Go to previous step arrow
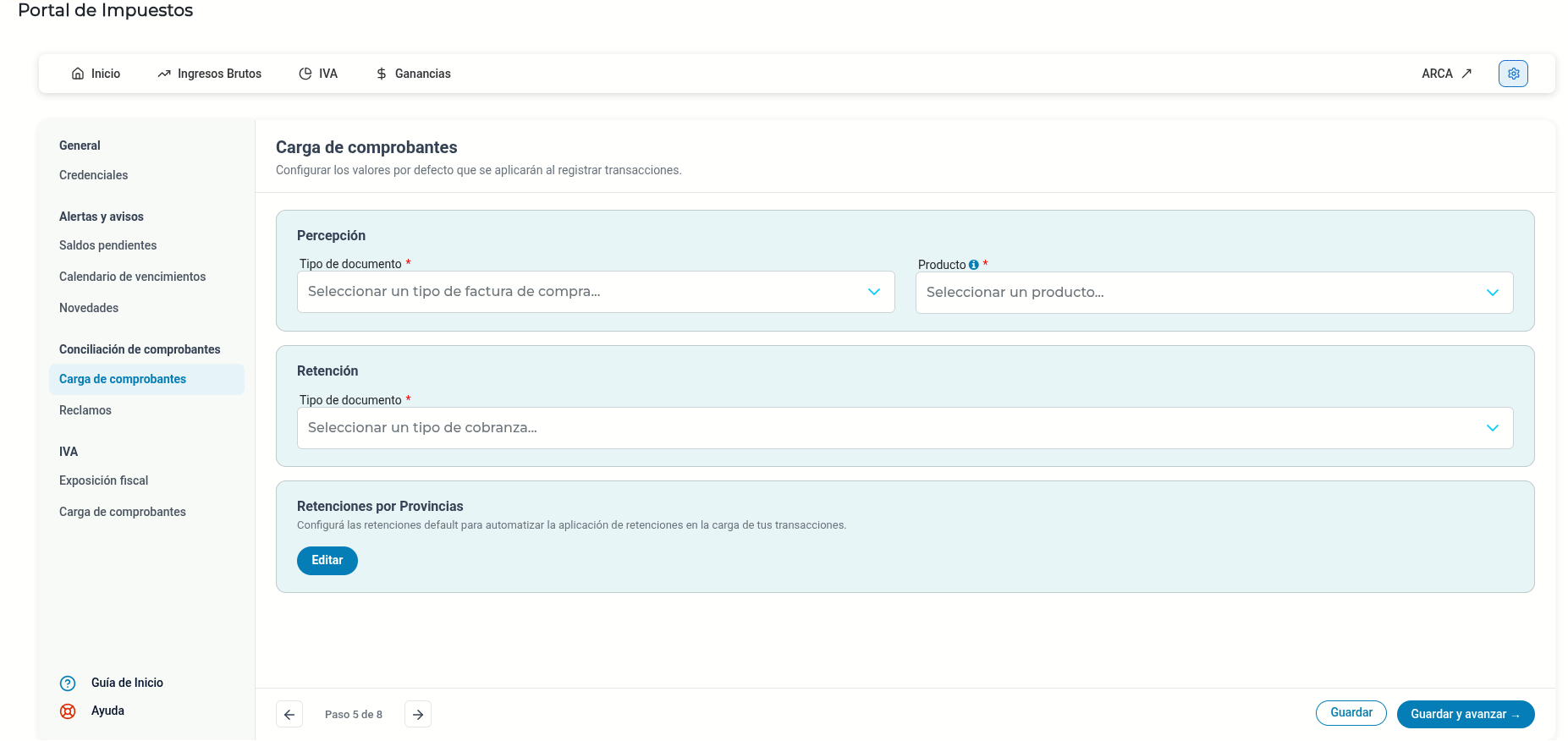Image resolution: width=1568 pixels, height=741 pixels. (289, 715)
